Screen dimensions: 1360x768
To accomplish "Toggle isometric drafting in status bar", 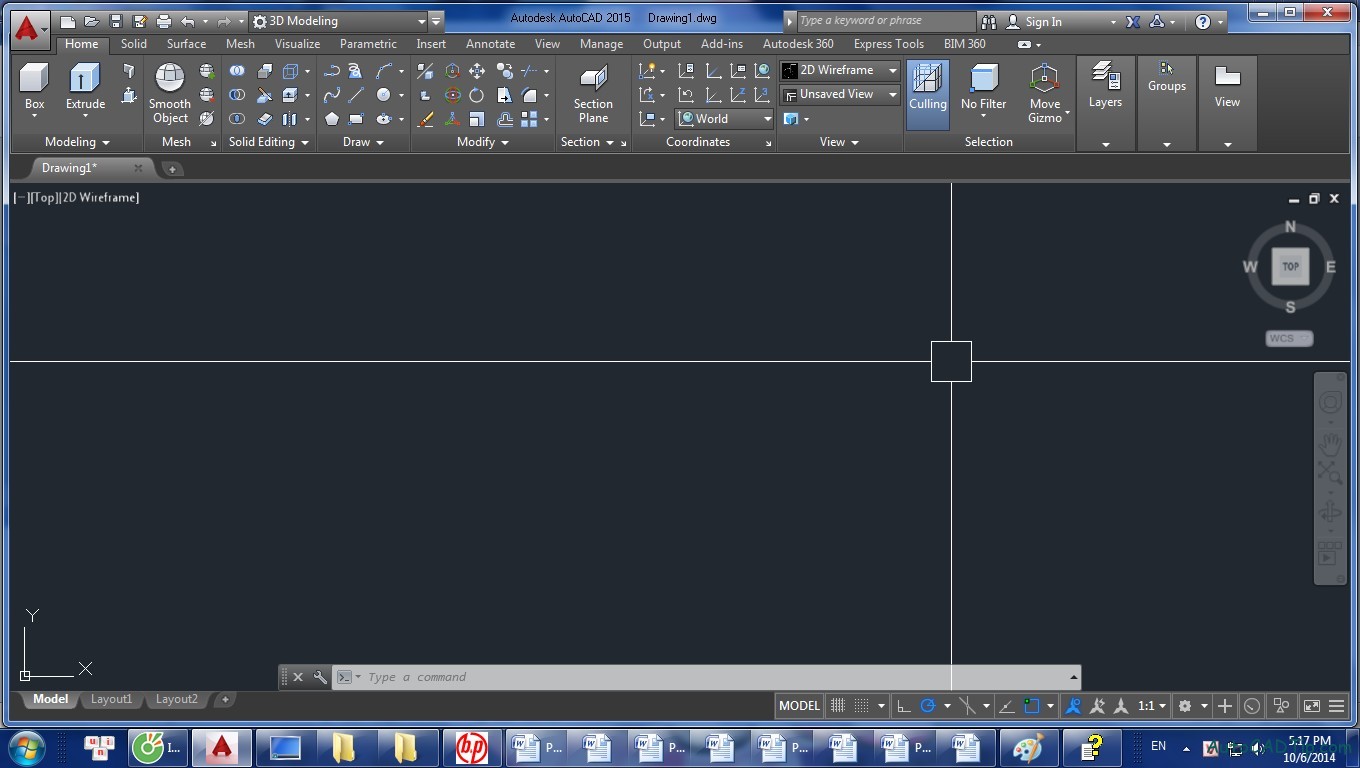I will point(967,706).
